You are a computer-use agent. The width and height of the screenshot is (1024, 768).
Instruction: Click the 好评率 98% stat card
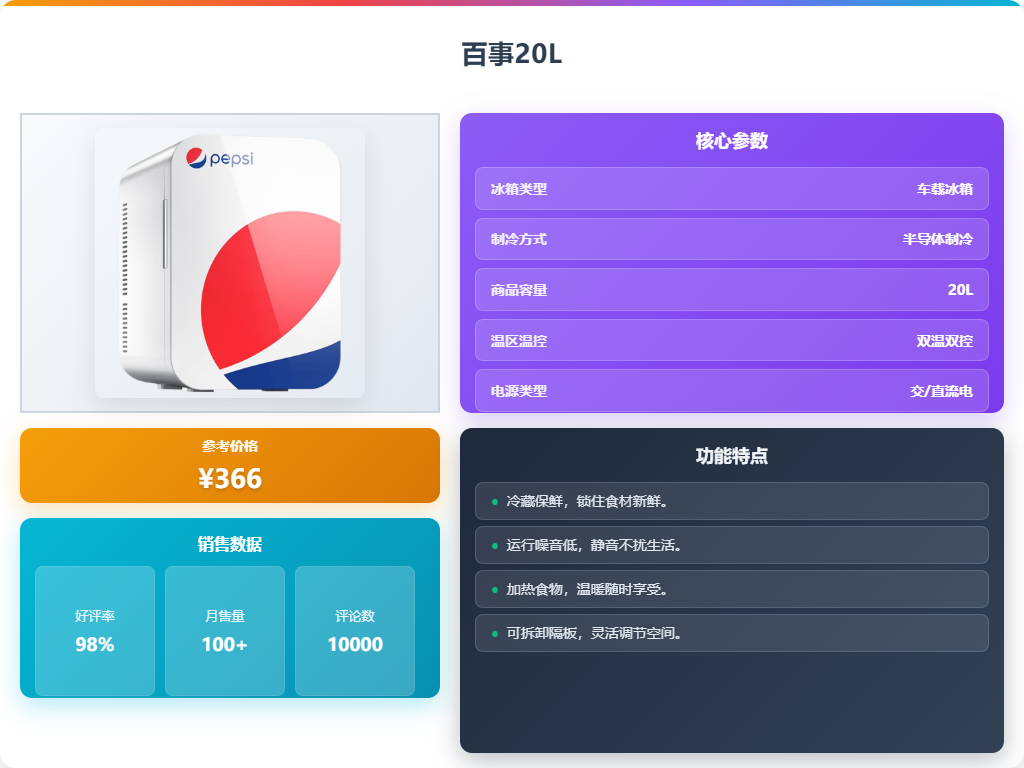tap(95, 631)
